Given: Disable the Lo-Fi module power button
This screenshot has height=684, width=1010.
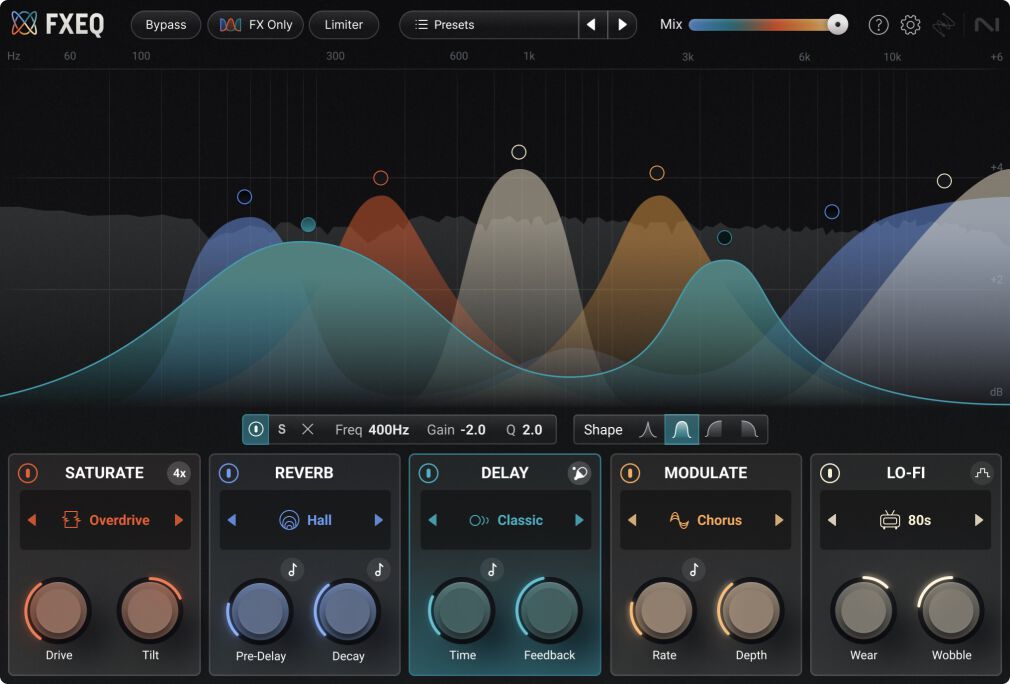Looking at the screenshot, I should 829,473.
